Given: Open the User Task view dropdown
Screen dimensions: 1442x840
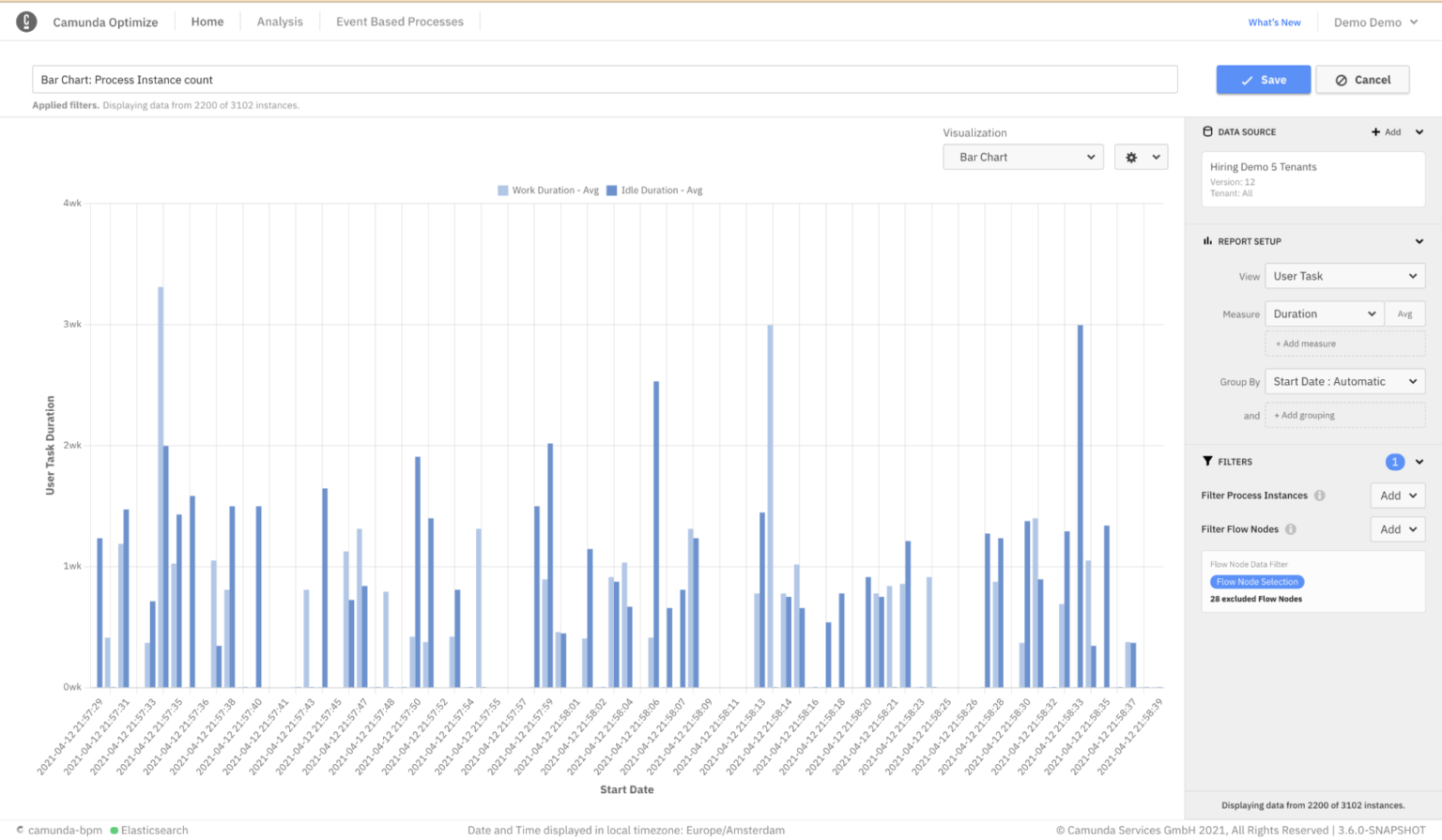Looking at the screenshot, I should click(1344, 276).
